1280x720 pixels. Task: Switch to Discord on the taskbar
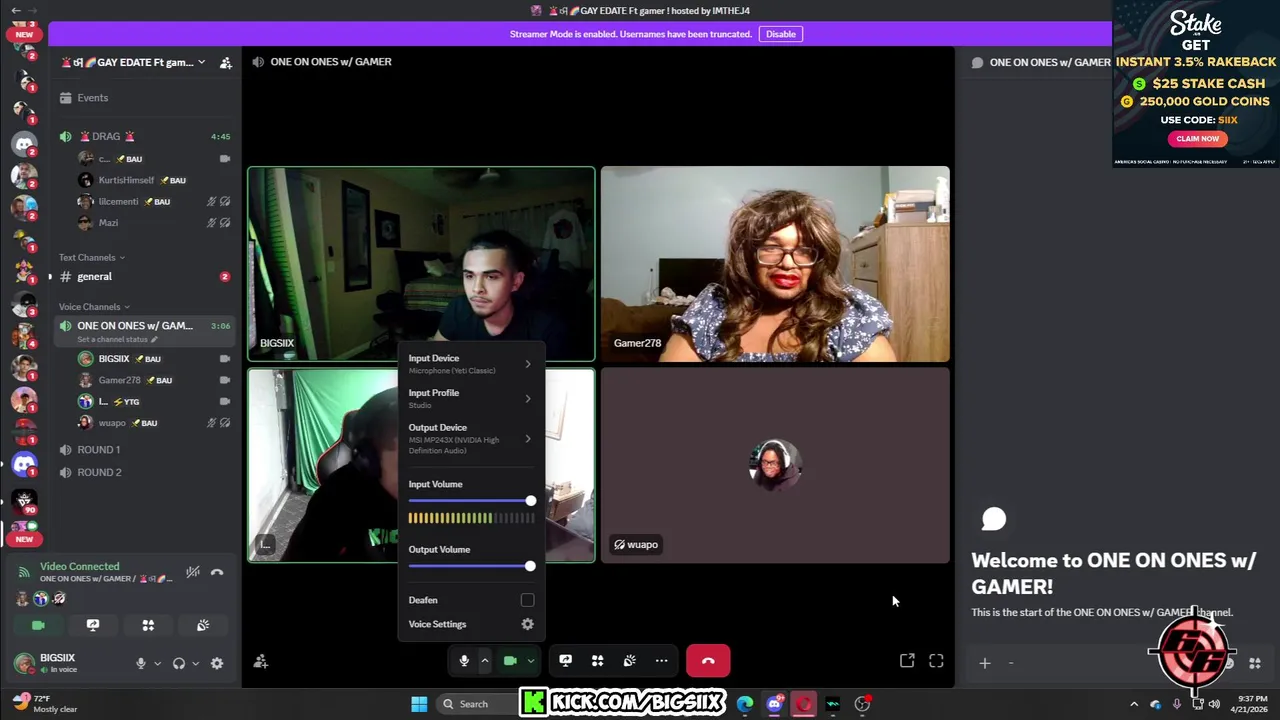pyautogui.click(x=774, y=704)
